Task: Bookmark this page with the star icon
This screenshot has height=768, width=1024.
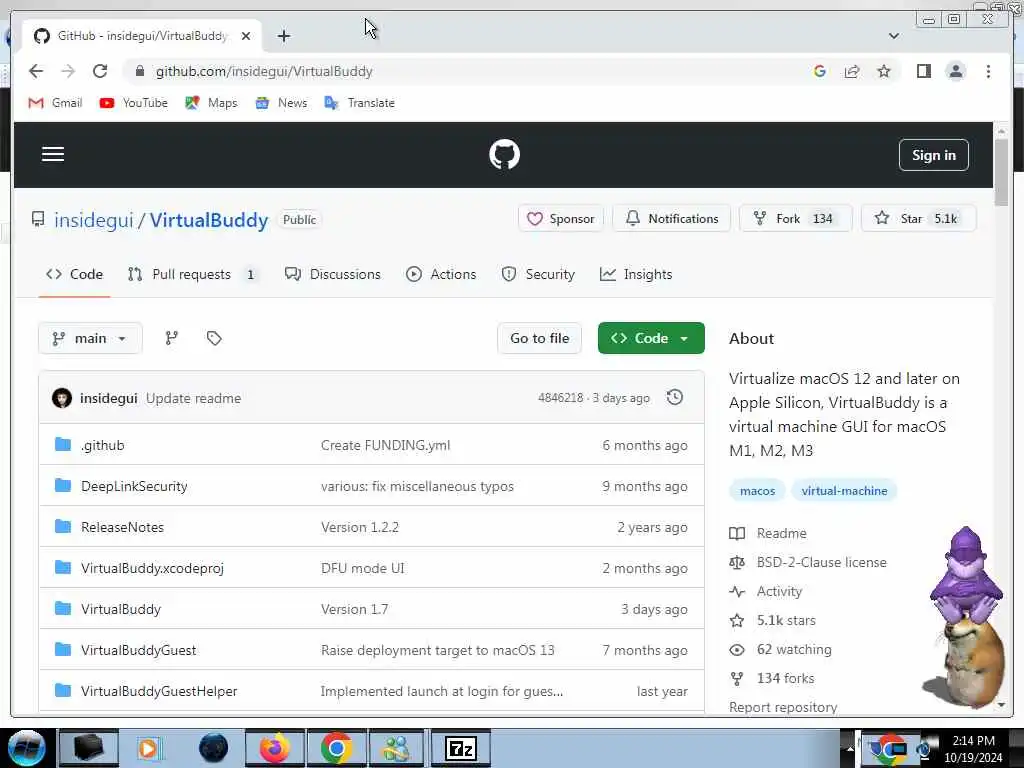Action: pyautogui.click(x=884, y=71)
